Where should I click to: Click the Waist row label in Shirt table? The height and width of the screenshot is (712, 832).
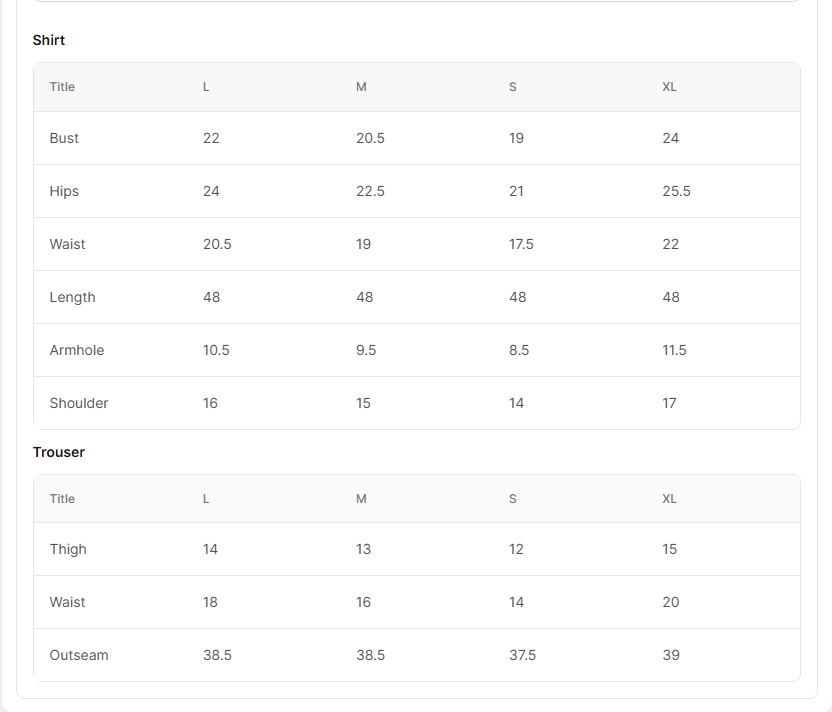[67, 244]
